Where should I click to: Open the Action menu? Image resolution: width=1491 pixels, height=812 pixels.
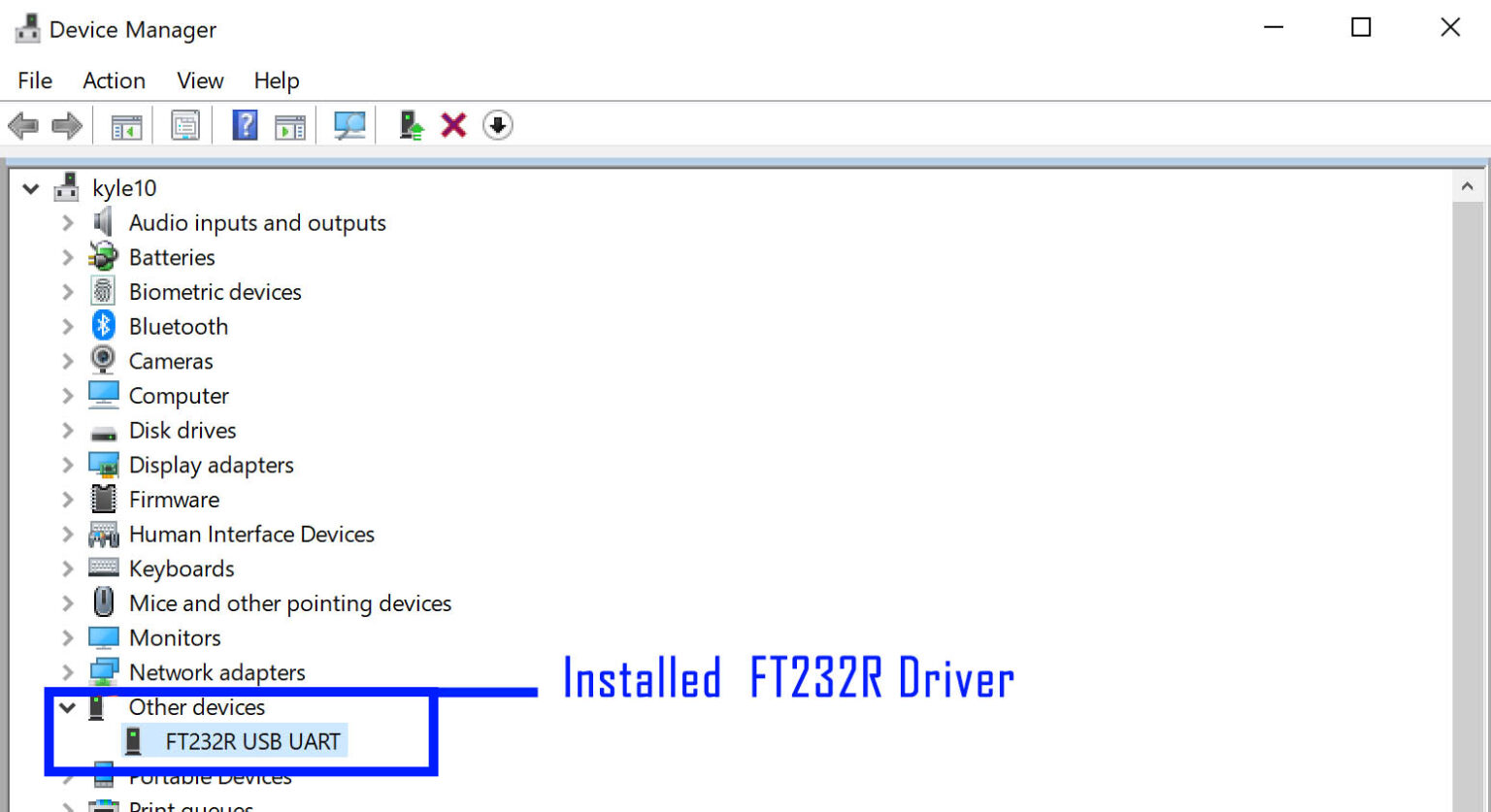click(x=113, y=81)
